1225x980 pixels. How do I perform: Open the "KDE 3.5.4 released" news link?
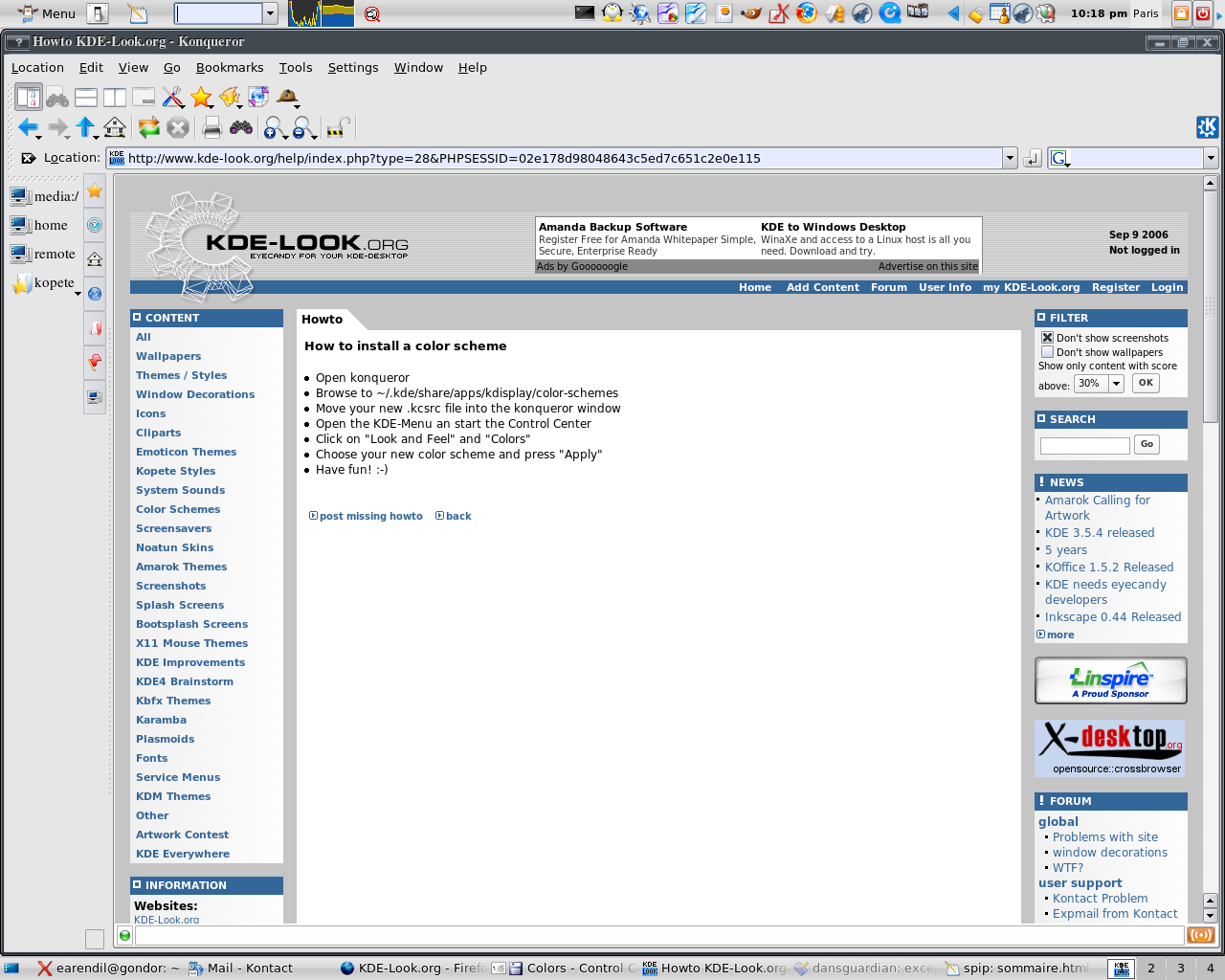pos(1100,533)
